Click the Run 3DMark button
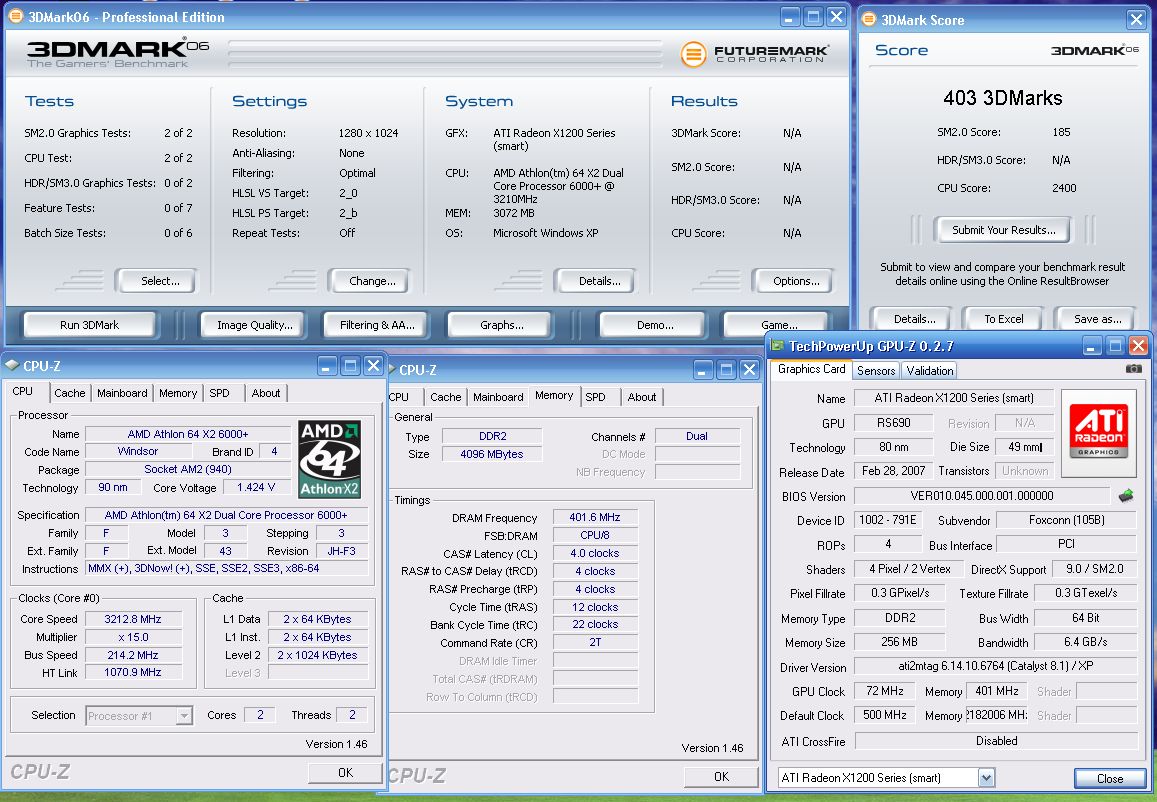The height and width of the screenshot is (802, 1157). click(x=89, y=325)
